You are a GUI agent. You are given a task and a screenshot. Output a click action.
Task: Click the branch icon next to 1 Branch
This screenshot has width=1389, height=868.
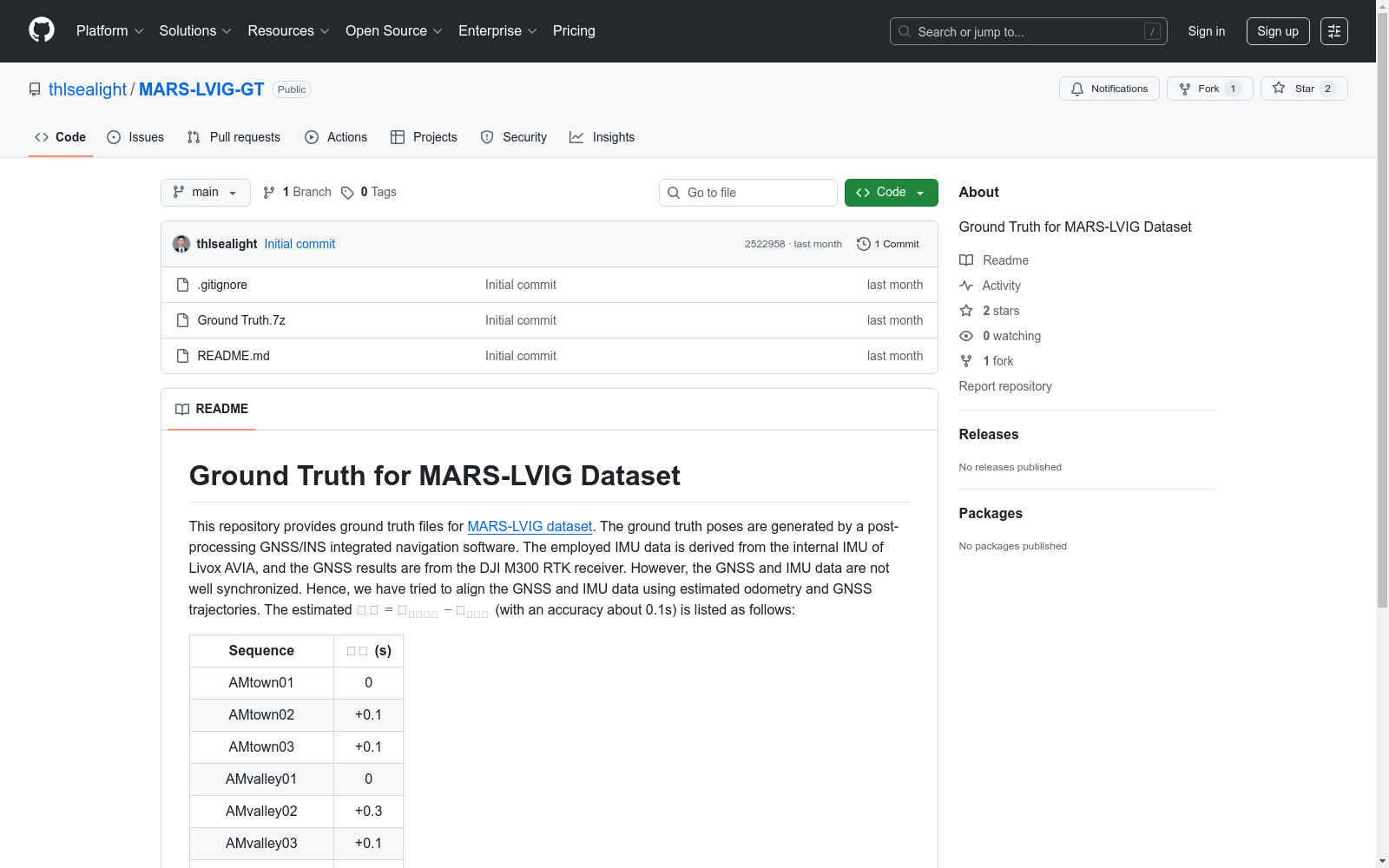[x=269, y=192]
